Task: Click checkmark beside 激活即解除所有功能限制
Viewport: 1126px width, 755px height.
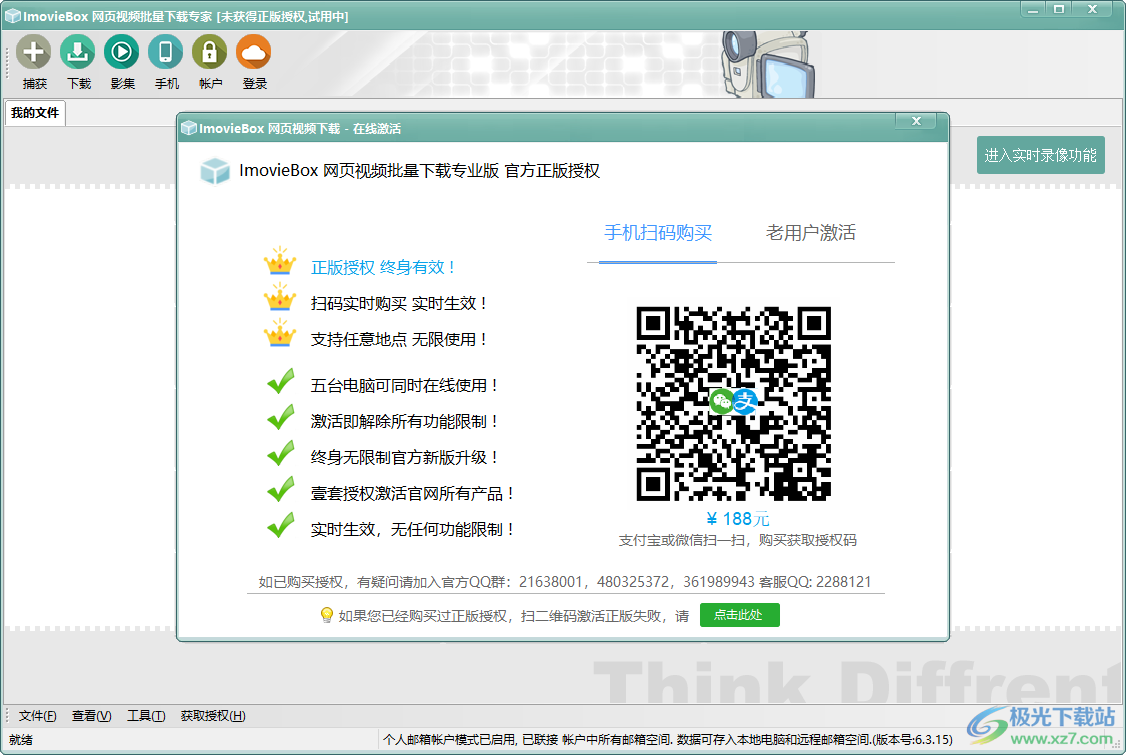Action: click(x=281, y=417)
